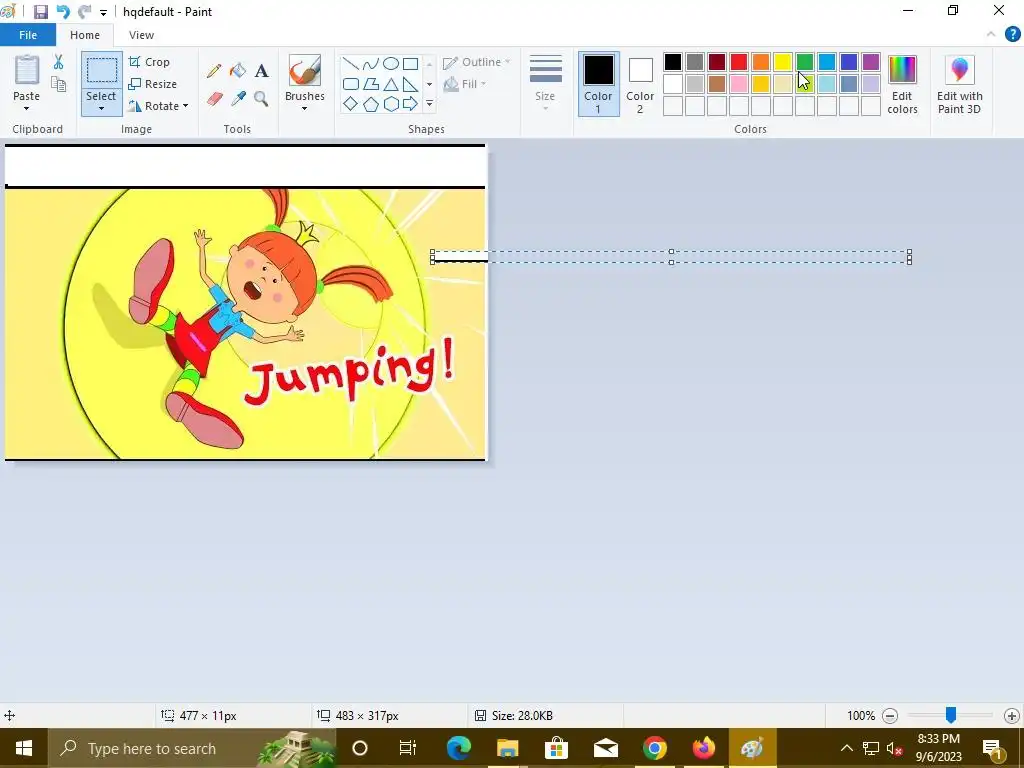
Task: Open Customize Quick Access Toolbar arrow
Action: click(103, 12)
